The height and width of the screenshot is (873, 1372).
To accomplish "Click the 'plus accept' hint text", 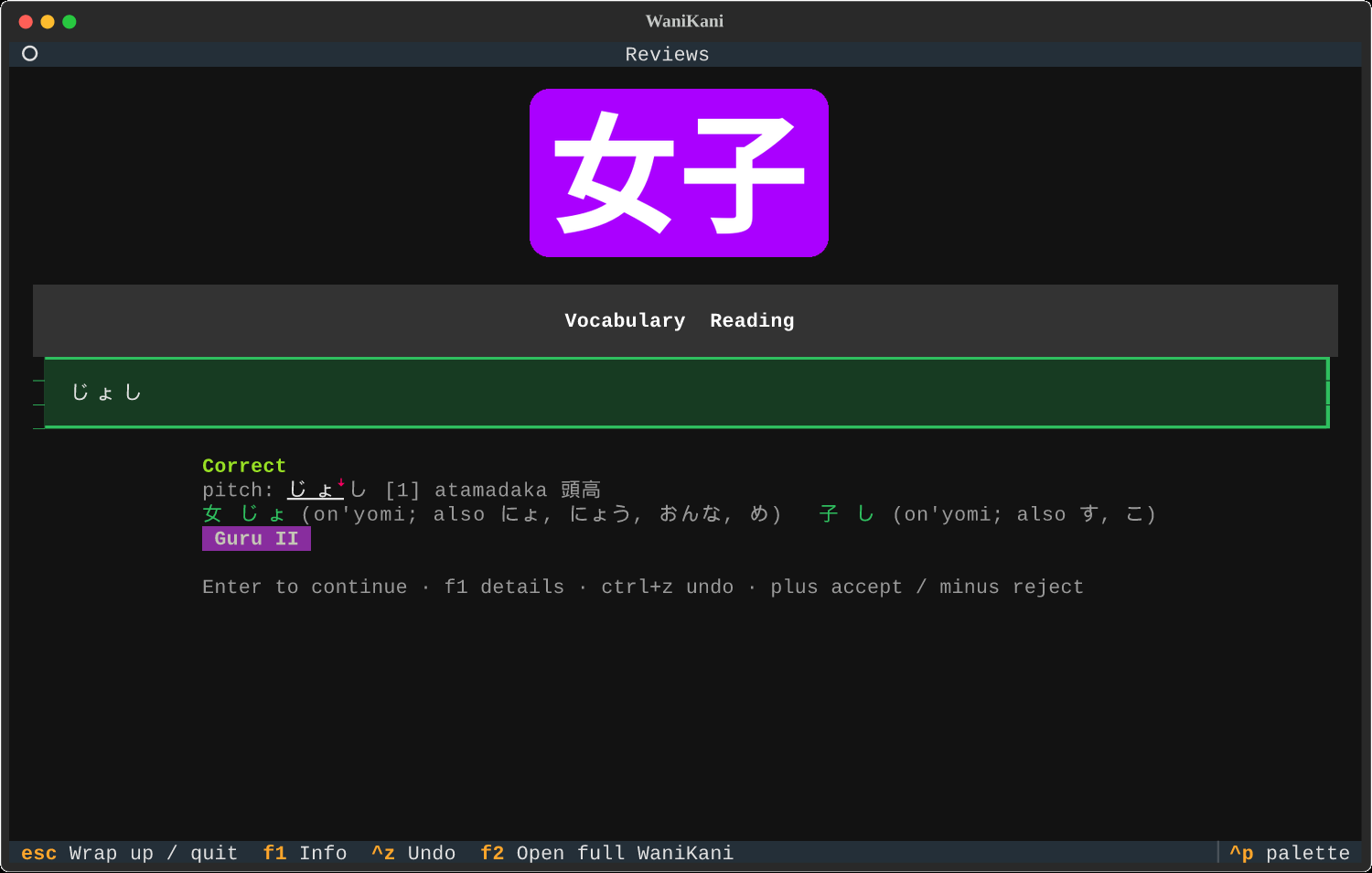I will [x=836, y=587].
